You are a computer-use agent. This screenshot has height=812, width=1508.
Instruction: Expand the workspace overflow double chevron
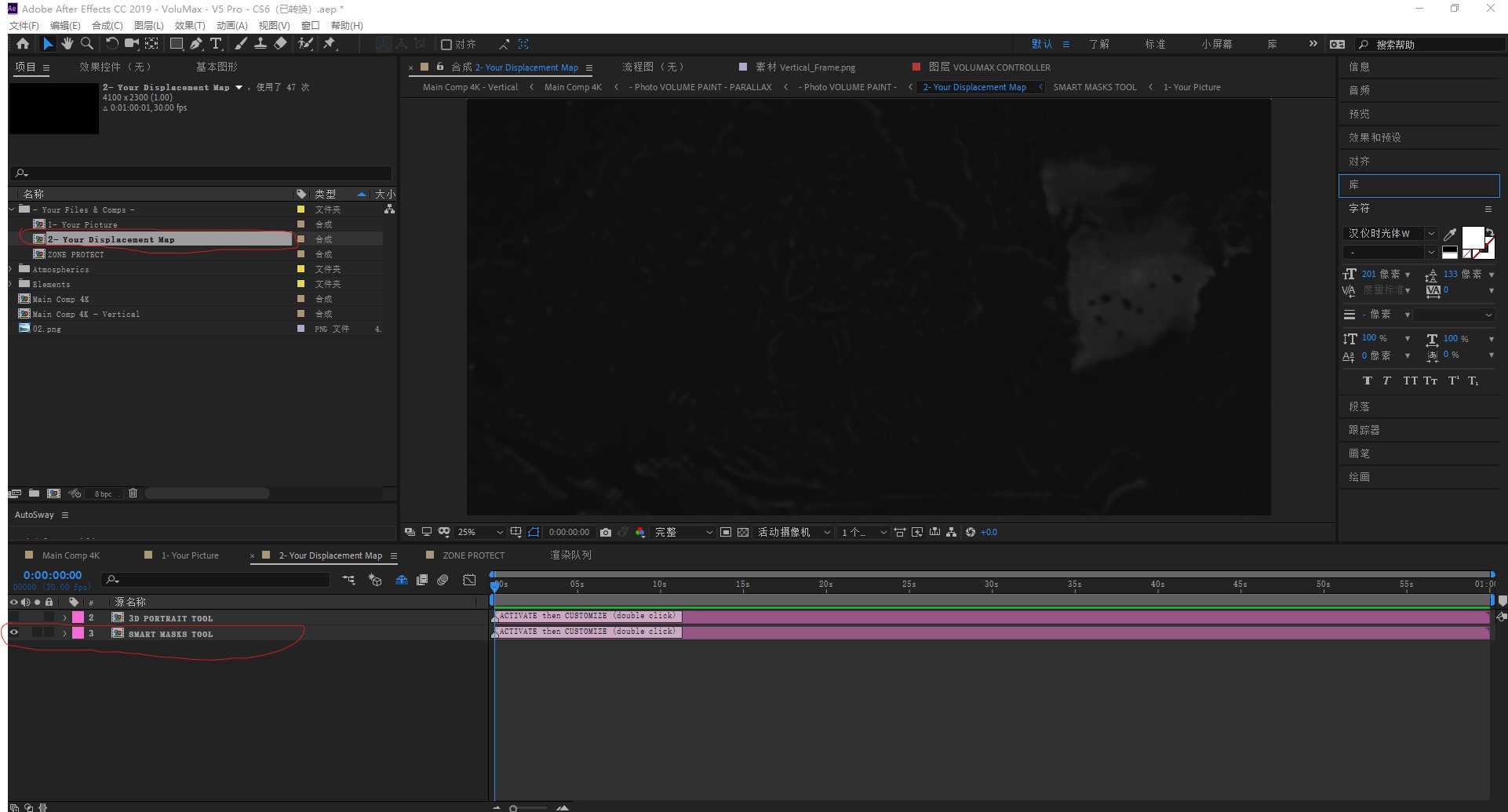coord(1313,44)
